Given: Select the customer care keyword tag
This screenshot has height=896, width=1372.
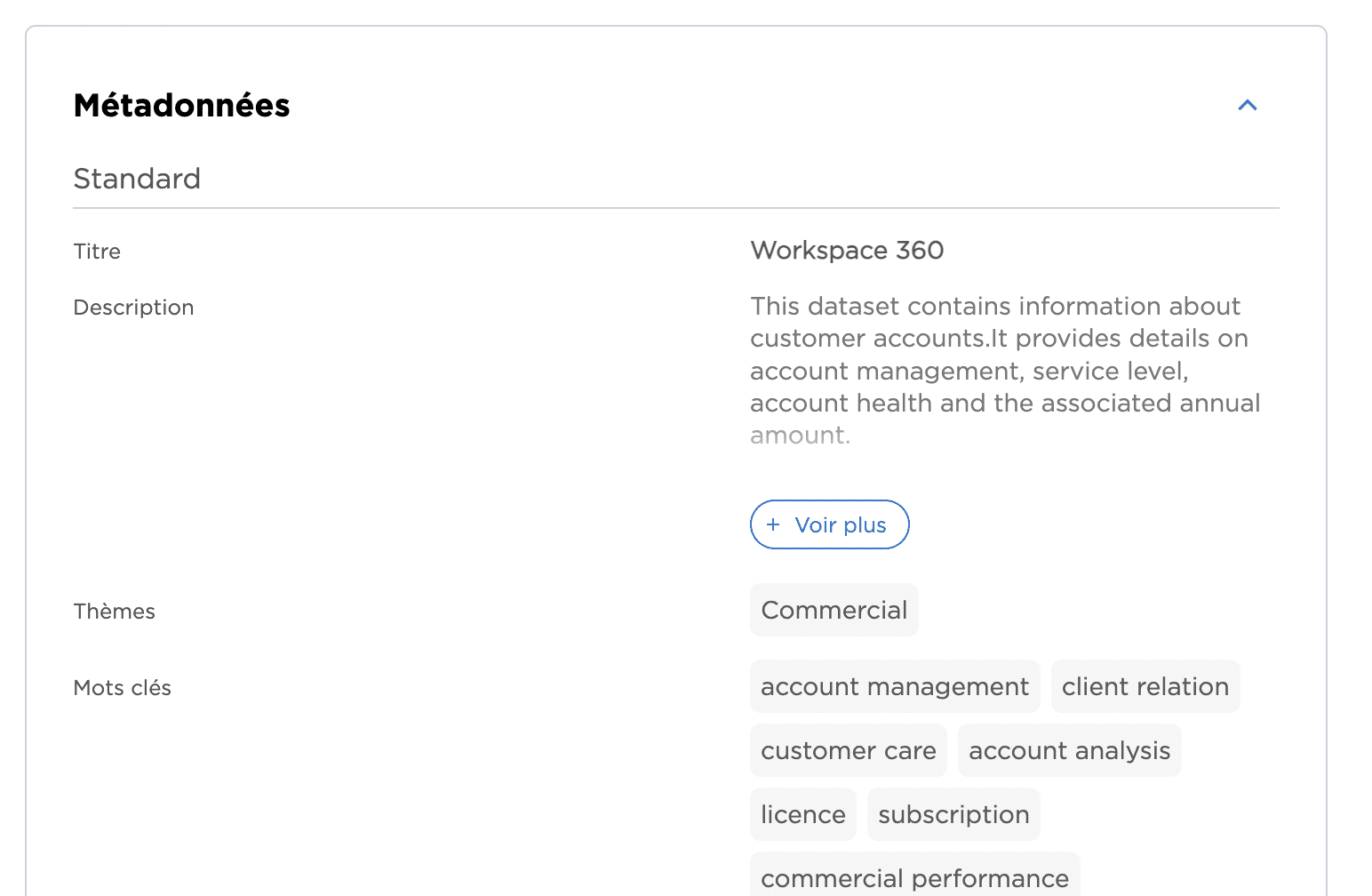Looking at the screenshot, I should coord(848,750).
